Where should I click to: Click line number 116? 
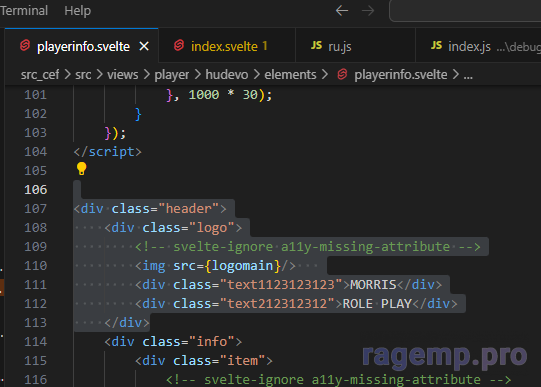[36, 379]
